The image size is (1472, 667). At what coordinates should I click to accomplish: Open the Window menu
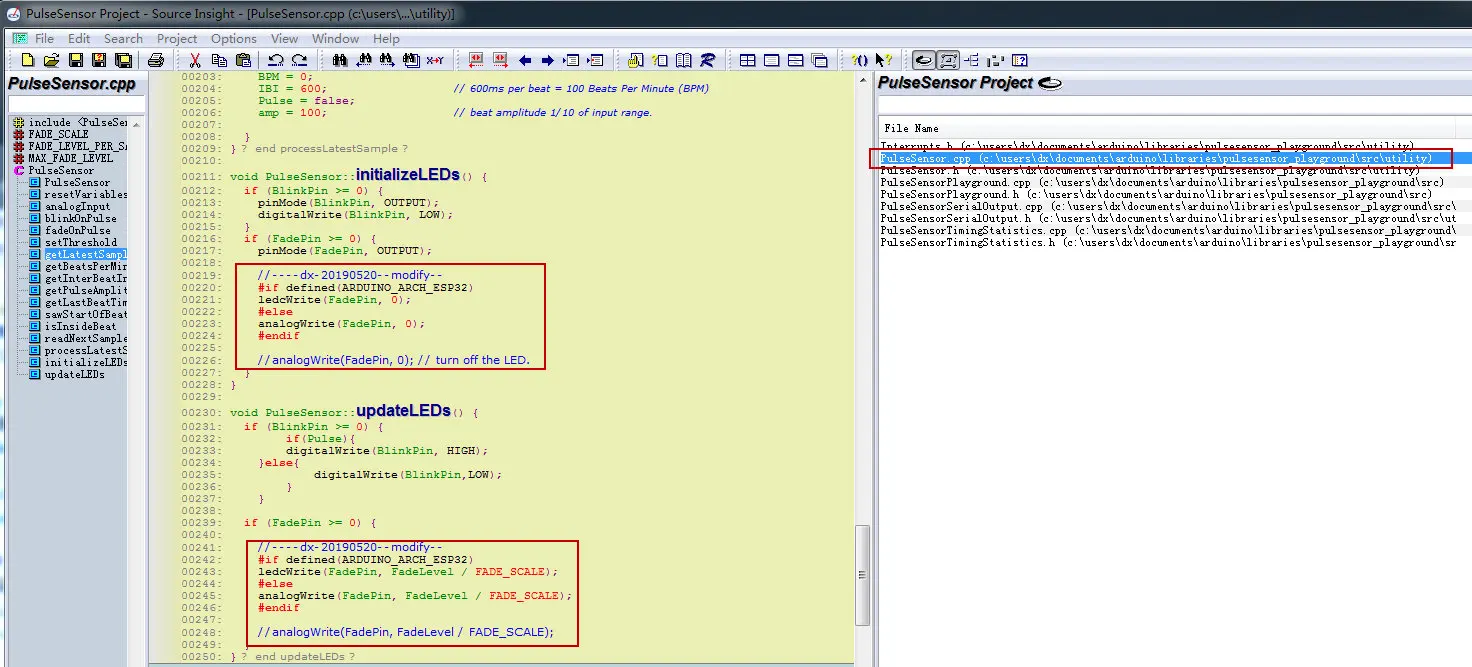point(335,38)
